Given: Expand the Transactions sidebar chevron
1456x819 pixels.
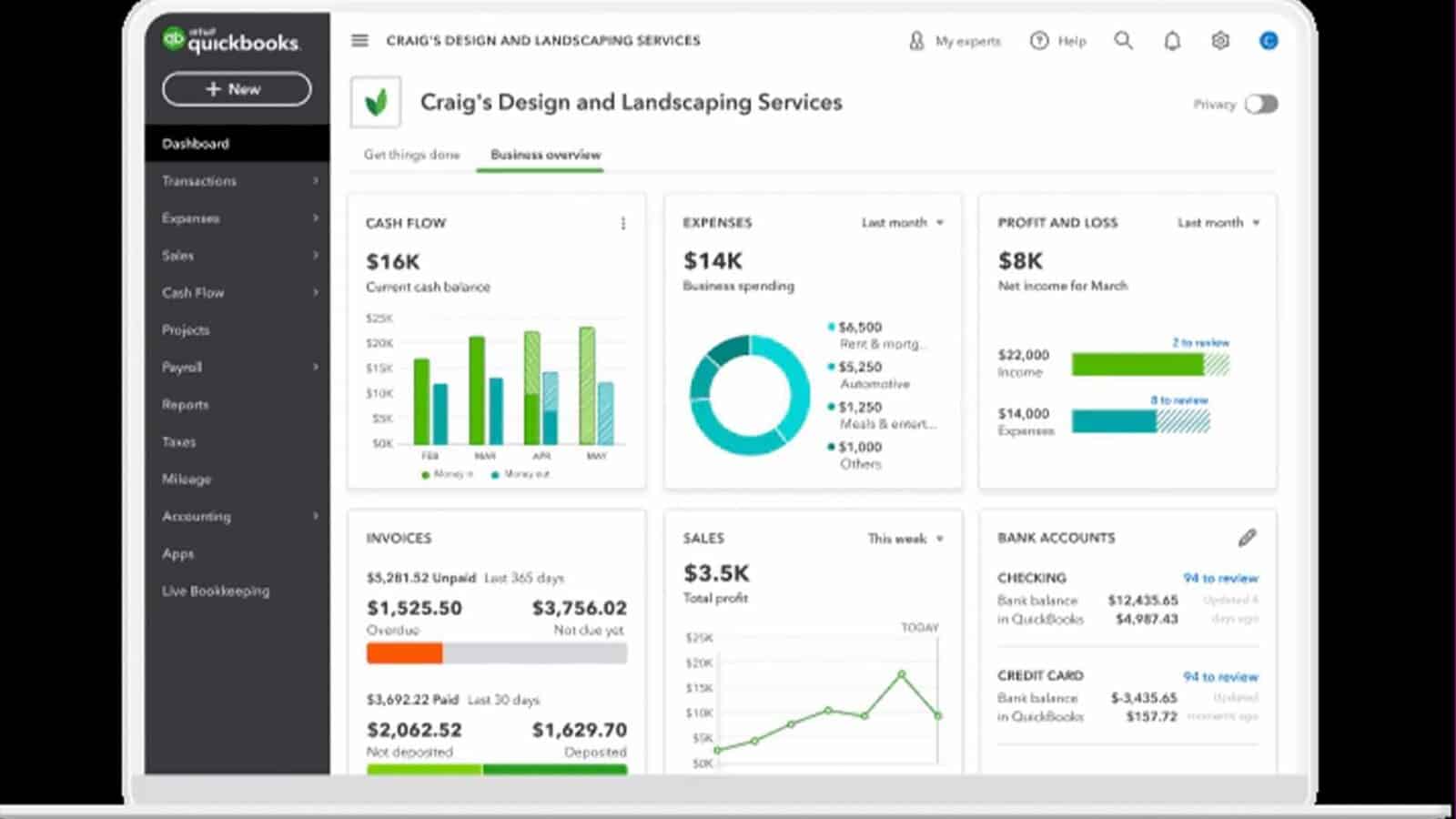Looking at the screenshot, I should pyautogui.click(x=316, y=181).
